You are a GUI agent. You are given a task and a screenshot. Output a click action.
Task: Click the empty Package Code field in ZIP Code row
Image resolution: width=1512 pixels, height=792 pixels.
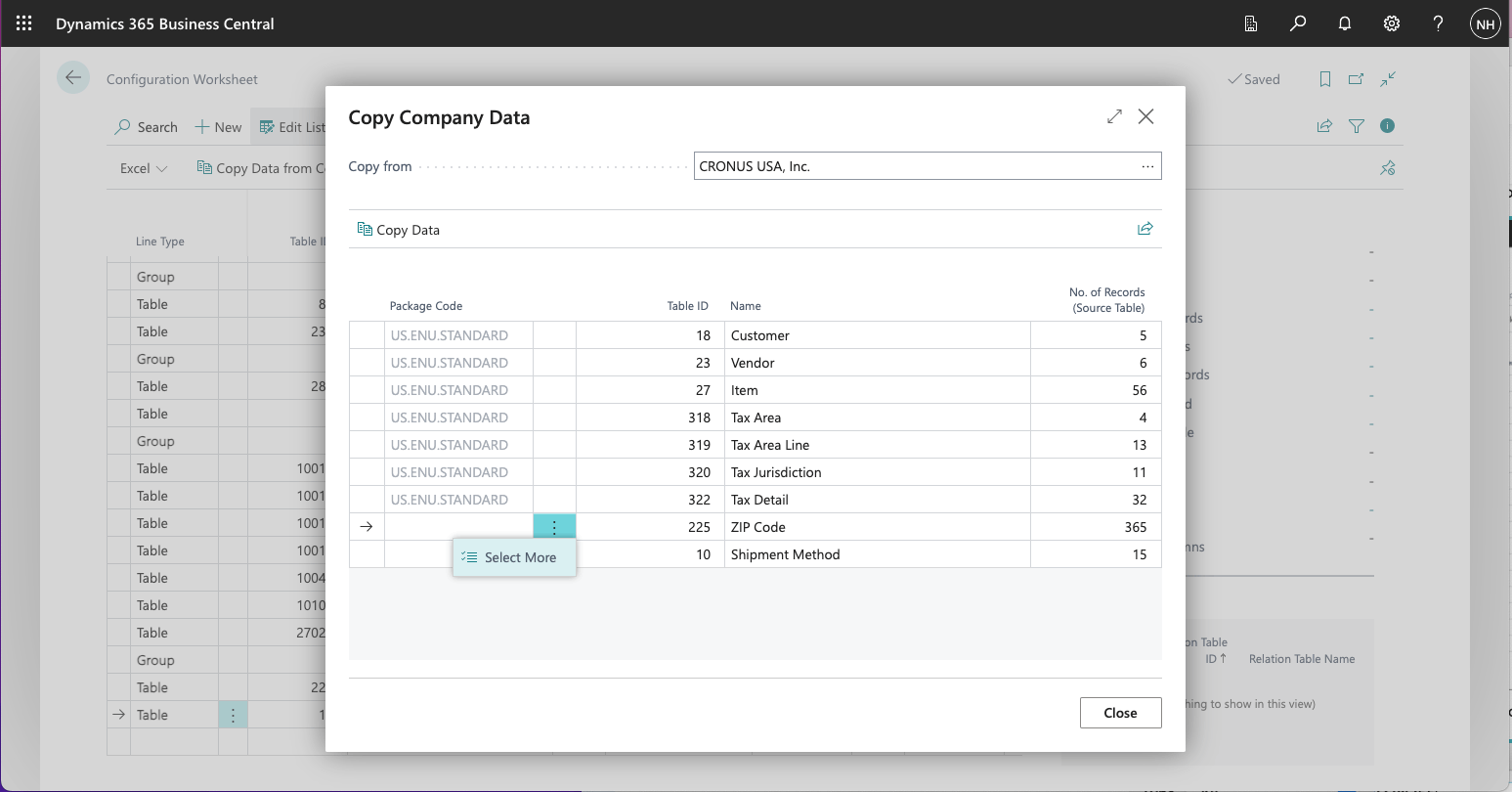pos(458,527)
